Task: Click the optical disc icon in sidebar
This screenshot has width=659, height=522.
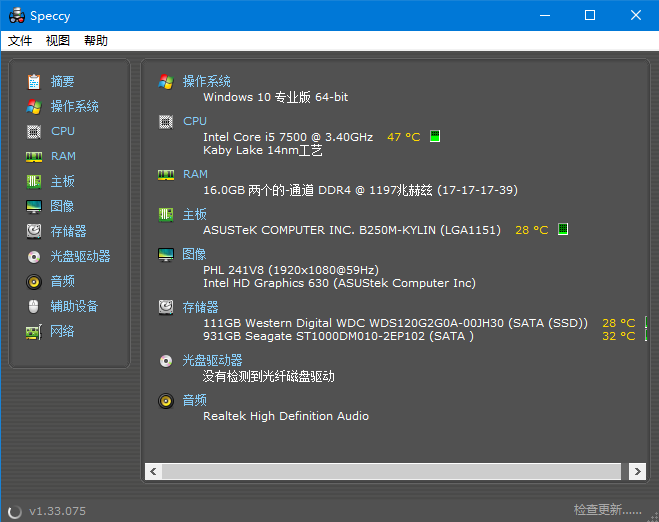Action: pos(34,256)
